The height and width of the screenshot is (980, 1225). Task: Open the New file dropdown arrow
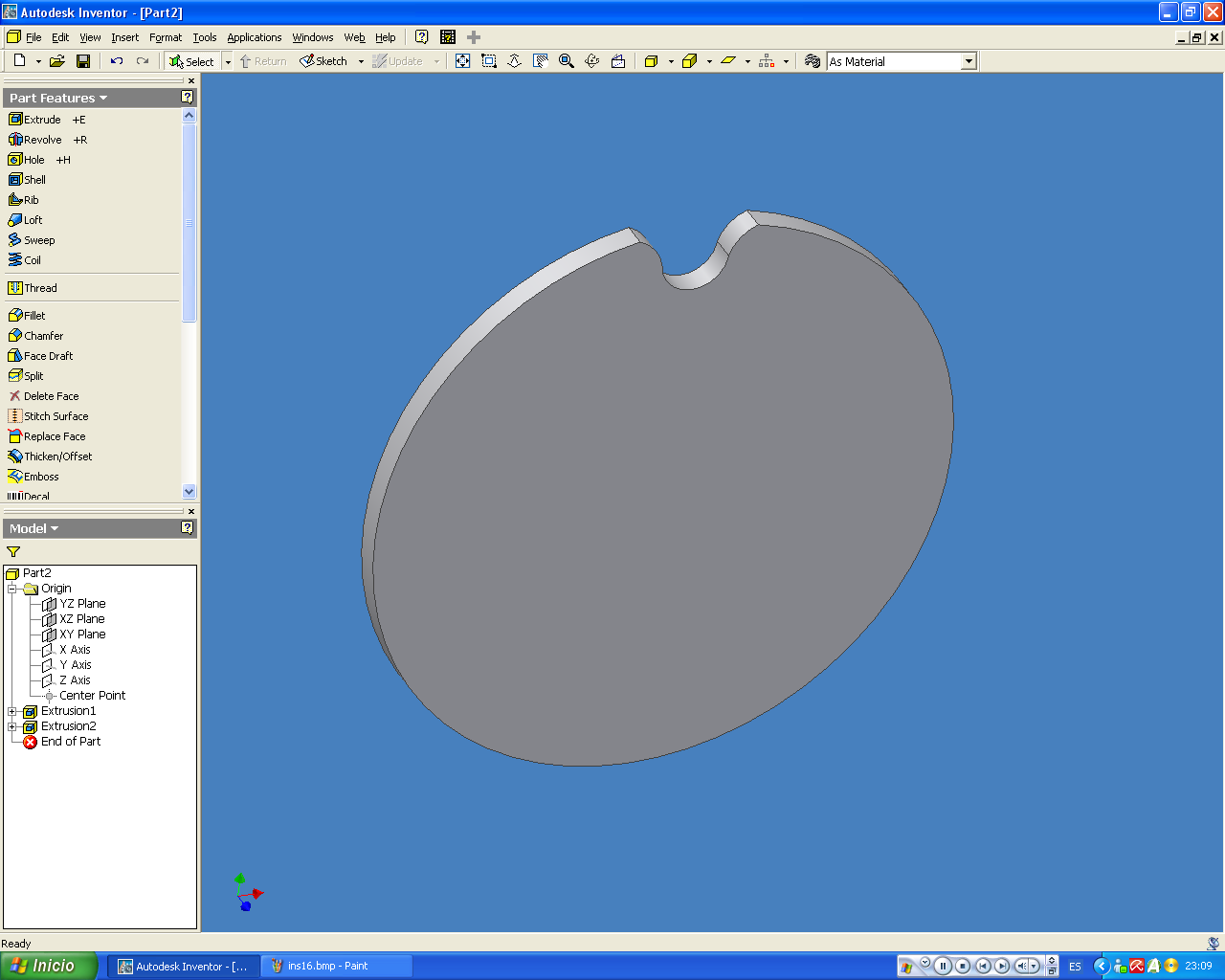[x=38, y=61]
